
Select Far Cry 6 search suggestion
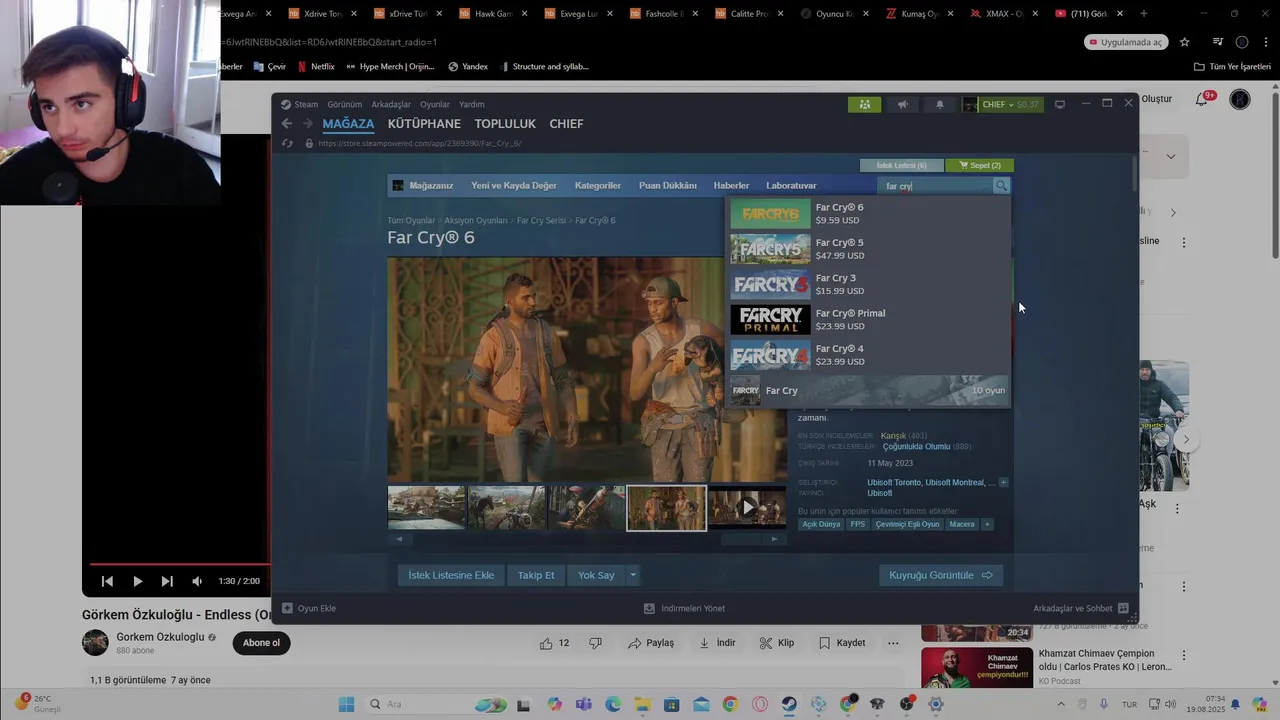click(x=868, y=214)
